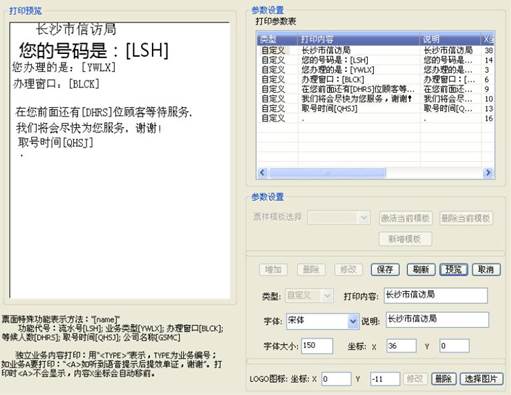Click the 保存 button
The height and width of the screenshot is (395, 511).
click(385, 269)
